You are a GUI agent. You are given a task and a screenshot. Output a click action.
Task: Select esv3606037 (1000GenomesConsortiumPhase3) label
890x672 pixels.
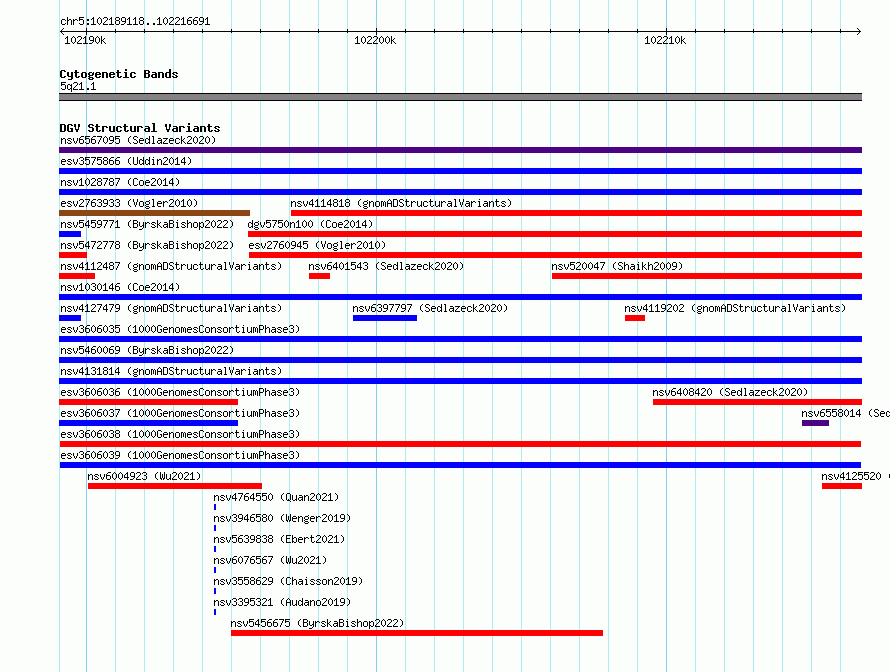(x=180, y=413)
